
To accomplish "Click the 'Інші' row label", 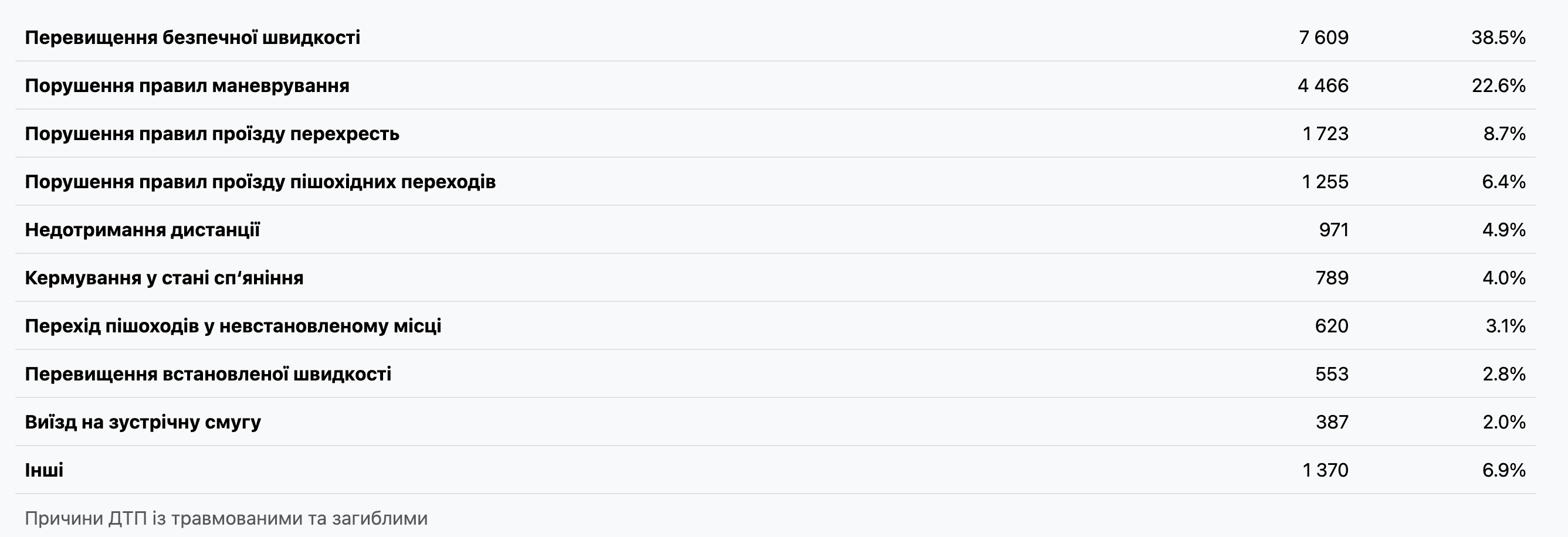I will [44, 470].
